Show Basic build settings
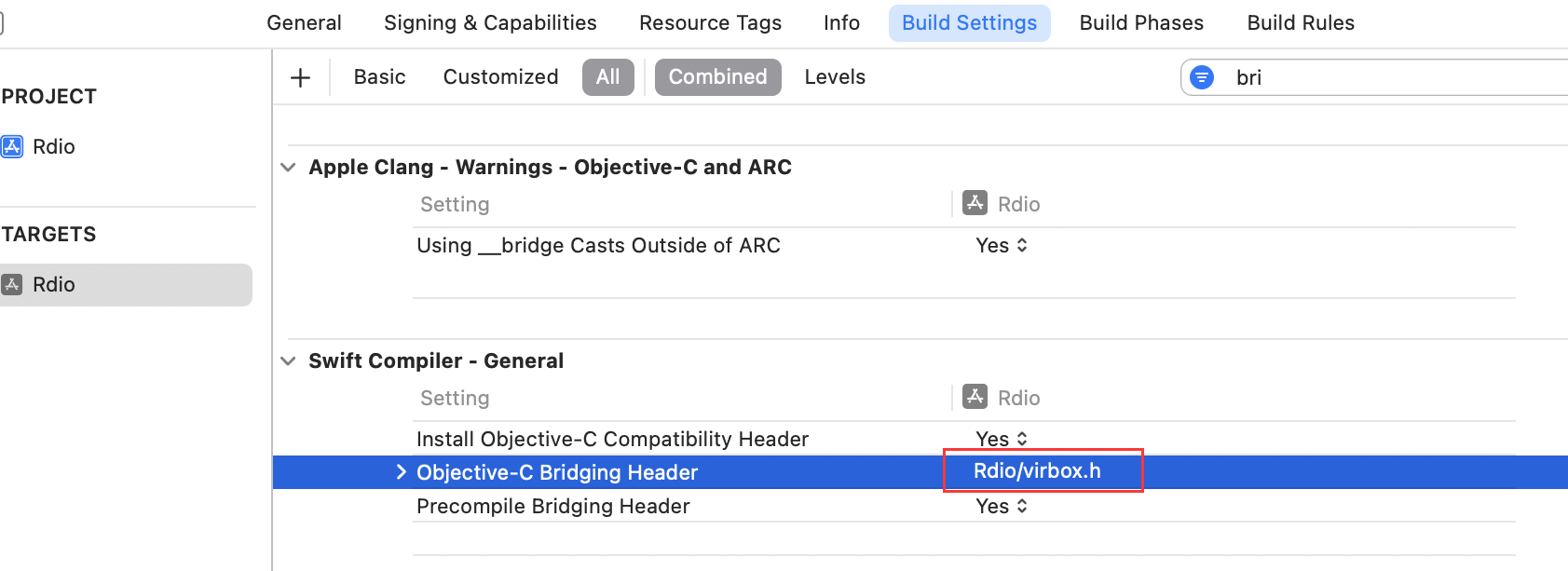Screen dimensions: 1568x571 point(379,77)
